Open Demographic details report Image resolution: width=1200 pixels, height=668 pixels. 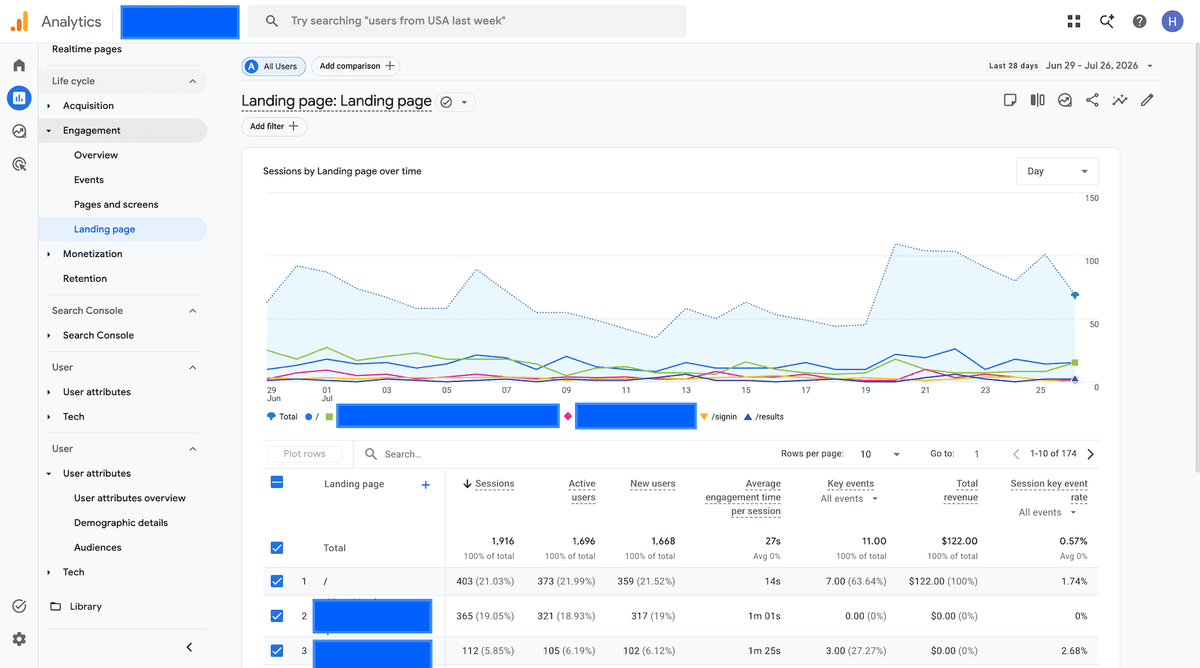coord(121,523)
